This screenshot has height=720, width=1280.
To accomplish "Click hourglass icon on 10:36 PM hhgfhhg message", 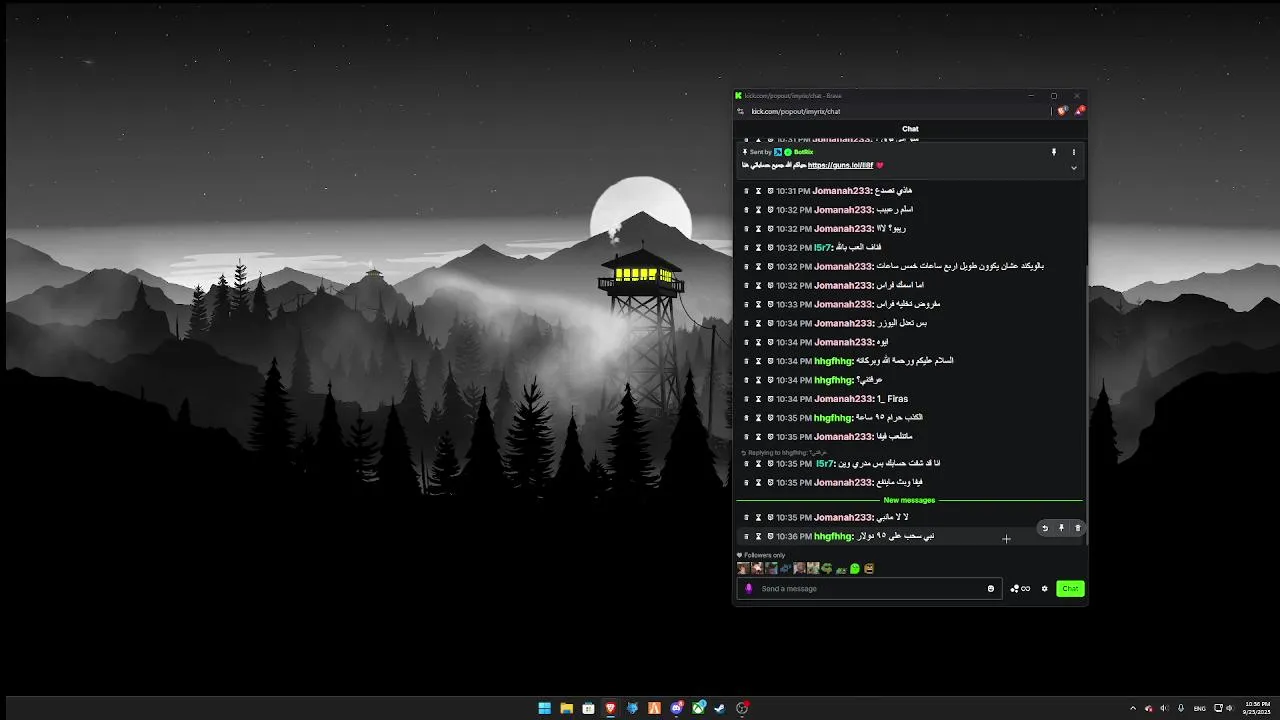I will [758, 537].
